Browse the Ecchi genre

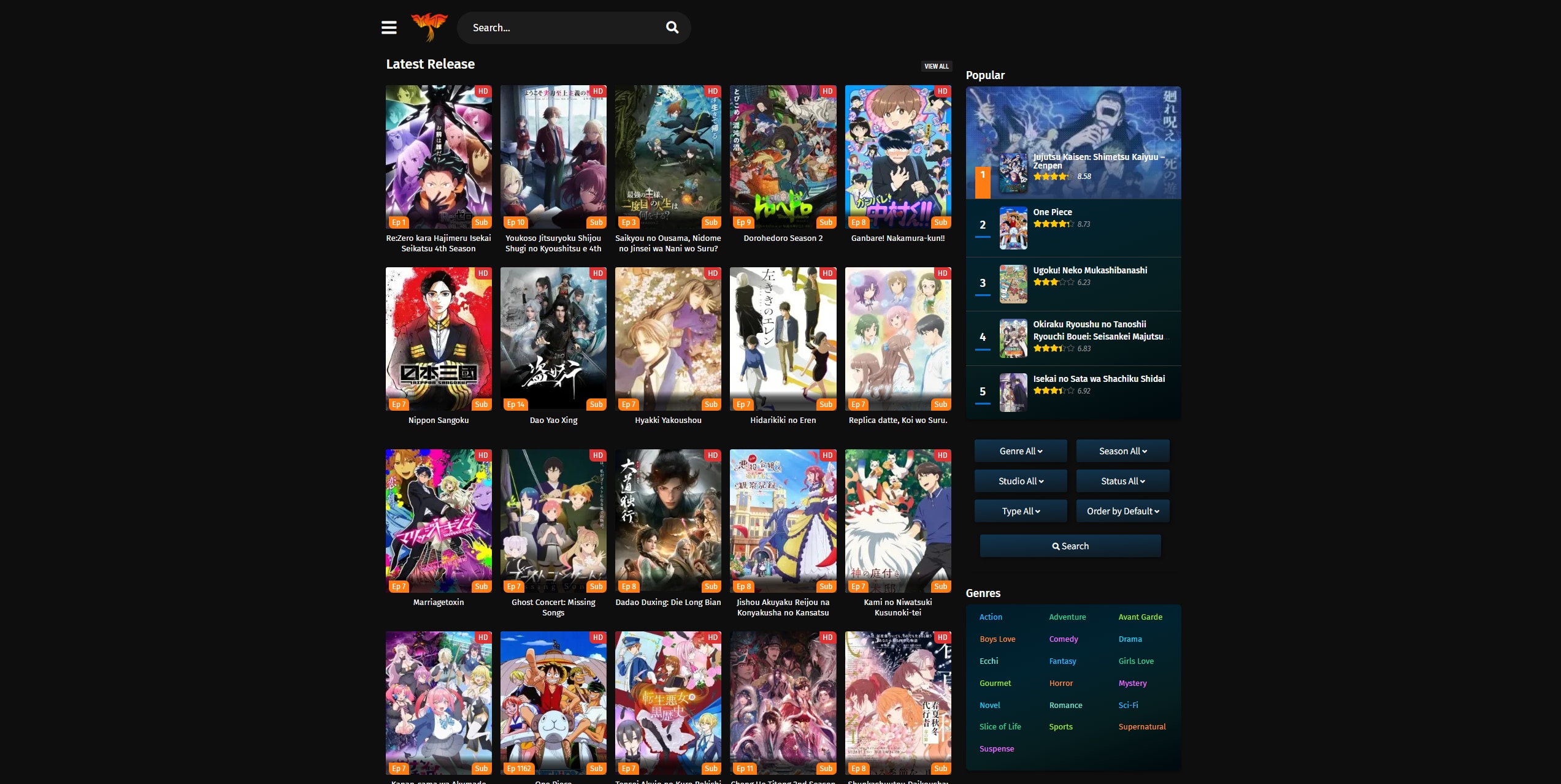pos(989,661)
